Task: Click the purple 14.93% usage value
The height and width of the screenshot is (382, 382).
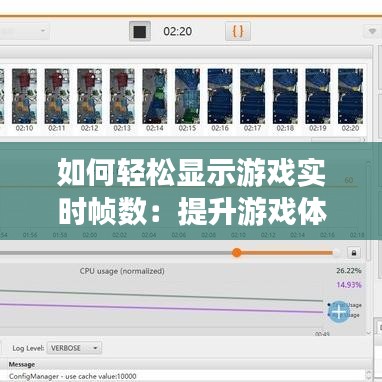Action: [349, 285]
